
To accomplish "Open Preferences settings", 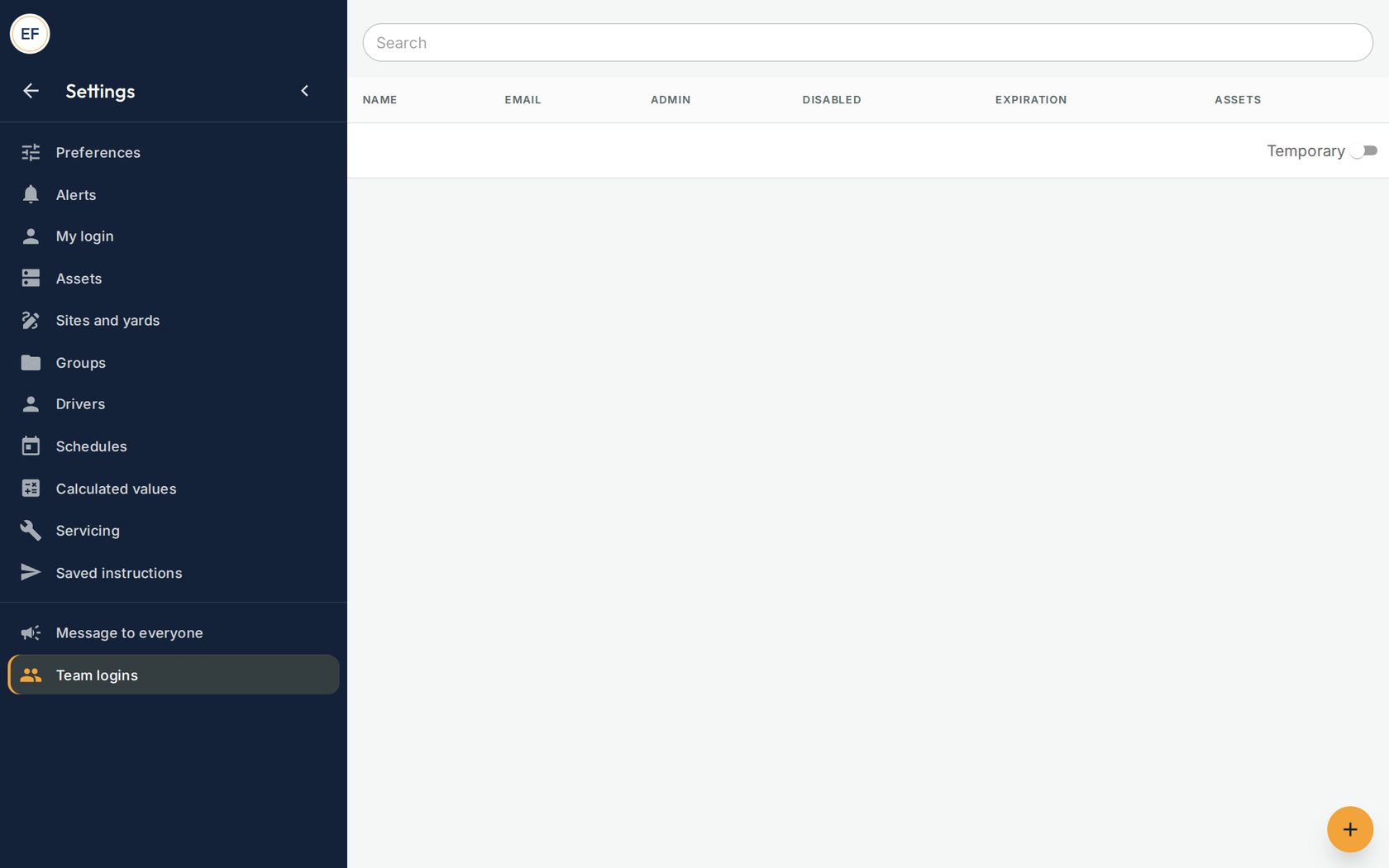I will [x=174, y=152].
